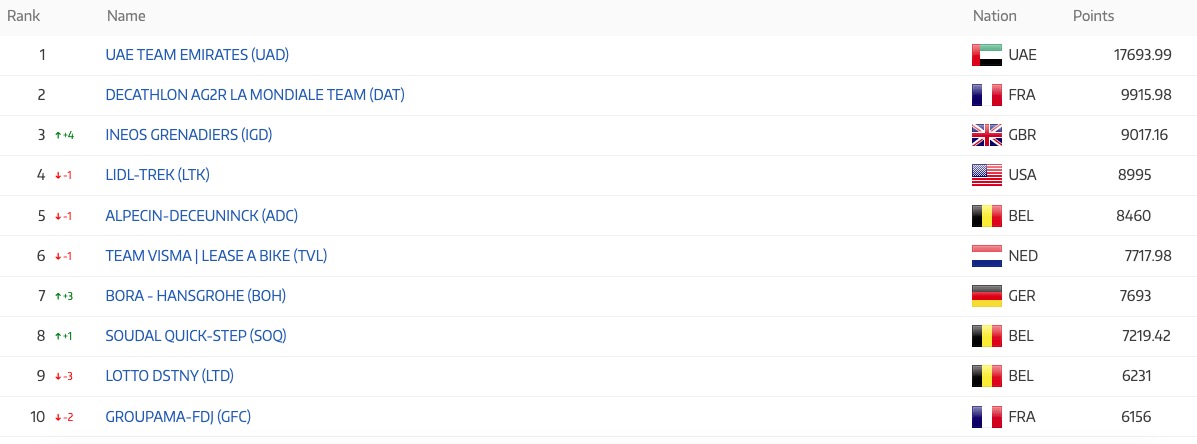The image size is (1197, 444).
Task: Open Team Visma | Lease a Bike link
Action: 216,256
